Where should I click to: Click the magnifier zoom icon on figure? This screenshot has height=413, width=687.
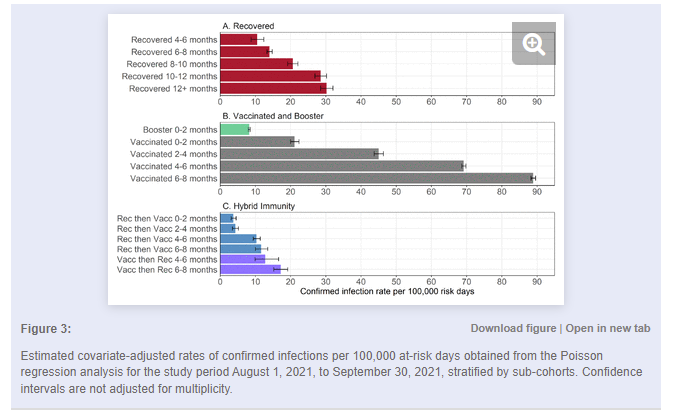533,43
